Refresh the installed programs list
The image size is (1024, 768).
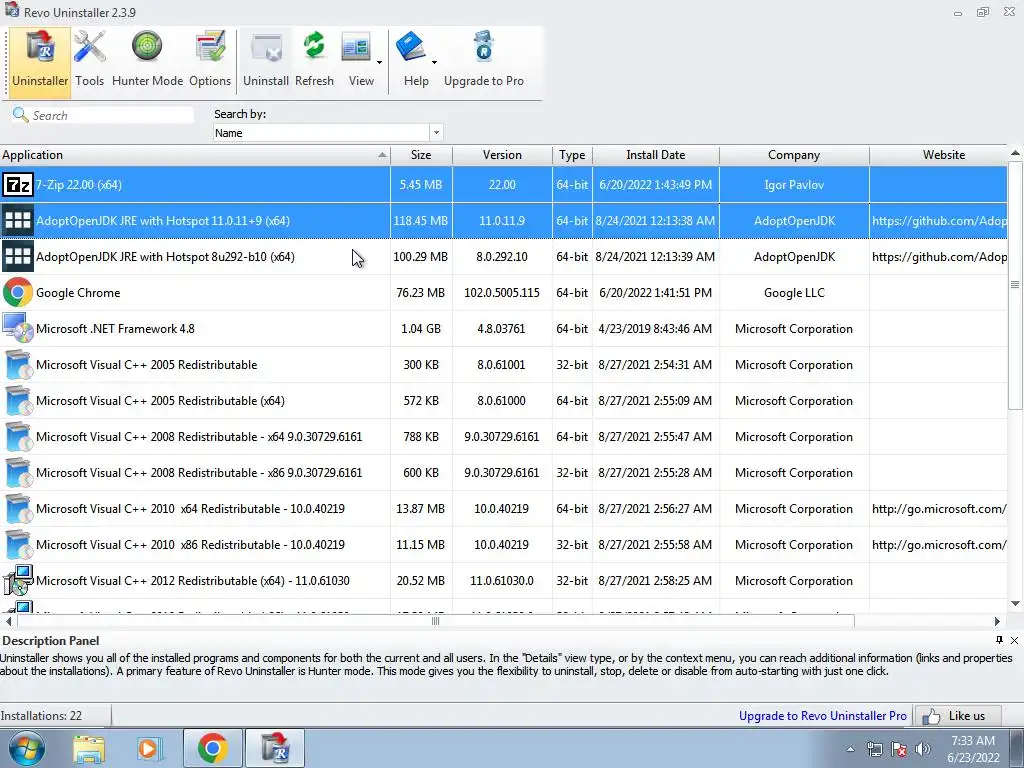click(x=314, y=47)
